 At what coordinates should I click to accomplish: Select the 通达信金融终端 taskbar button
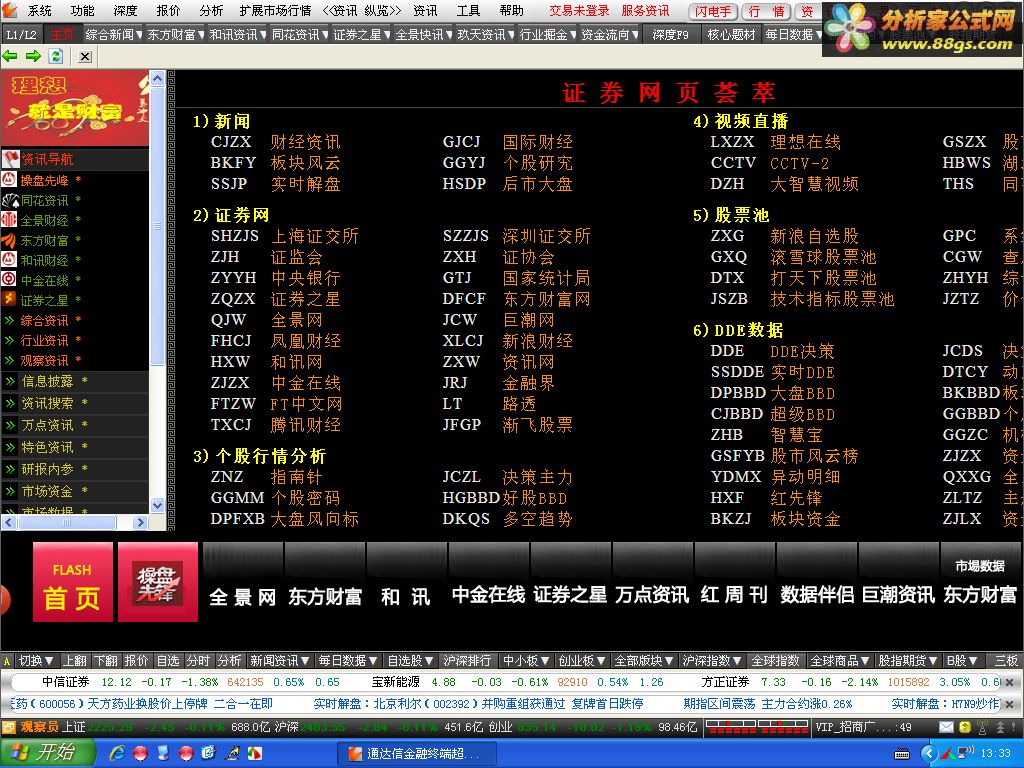coord(415,754)
